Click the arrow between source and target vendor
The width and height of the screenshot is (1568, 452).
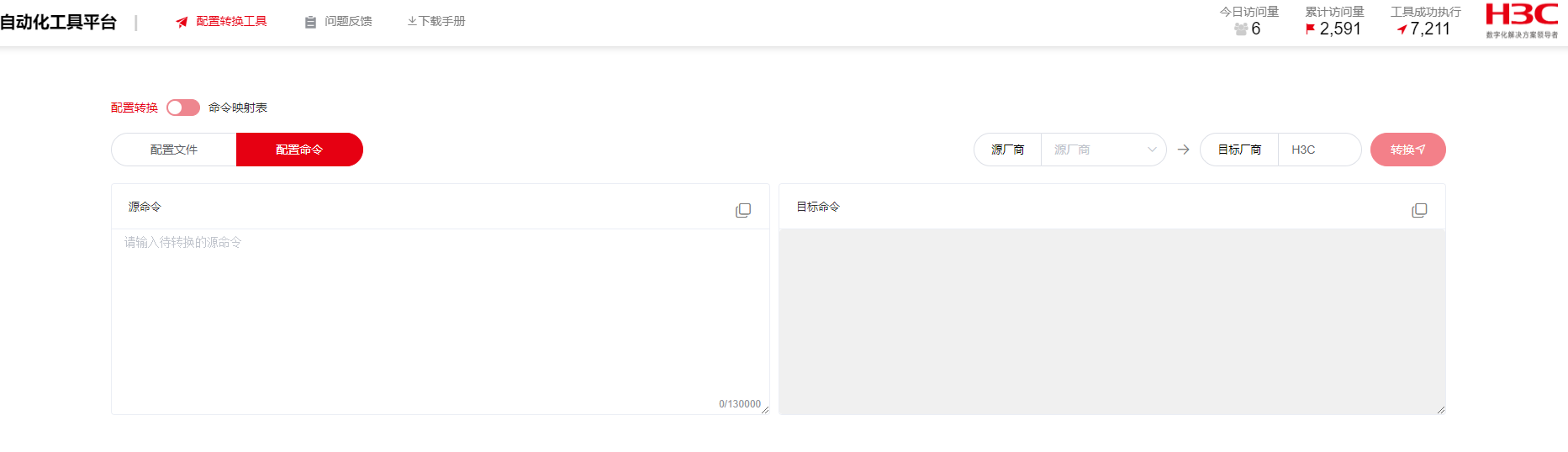click(x=1183, y=150)
